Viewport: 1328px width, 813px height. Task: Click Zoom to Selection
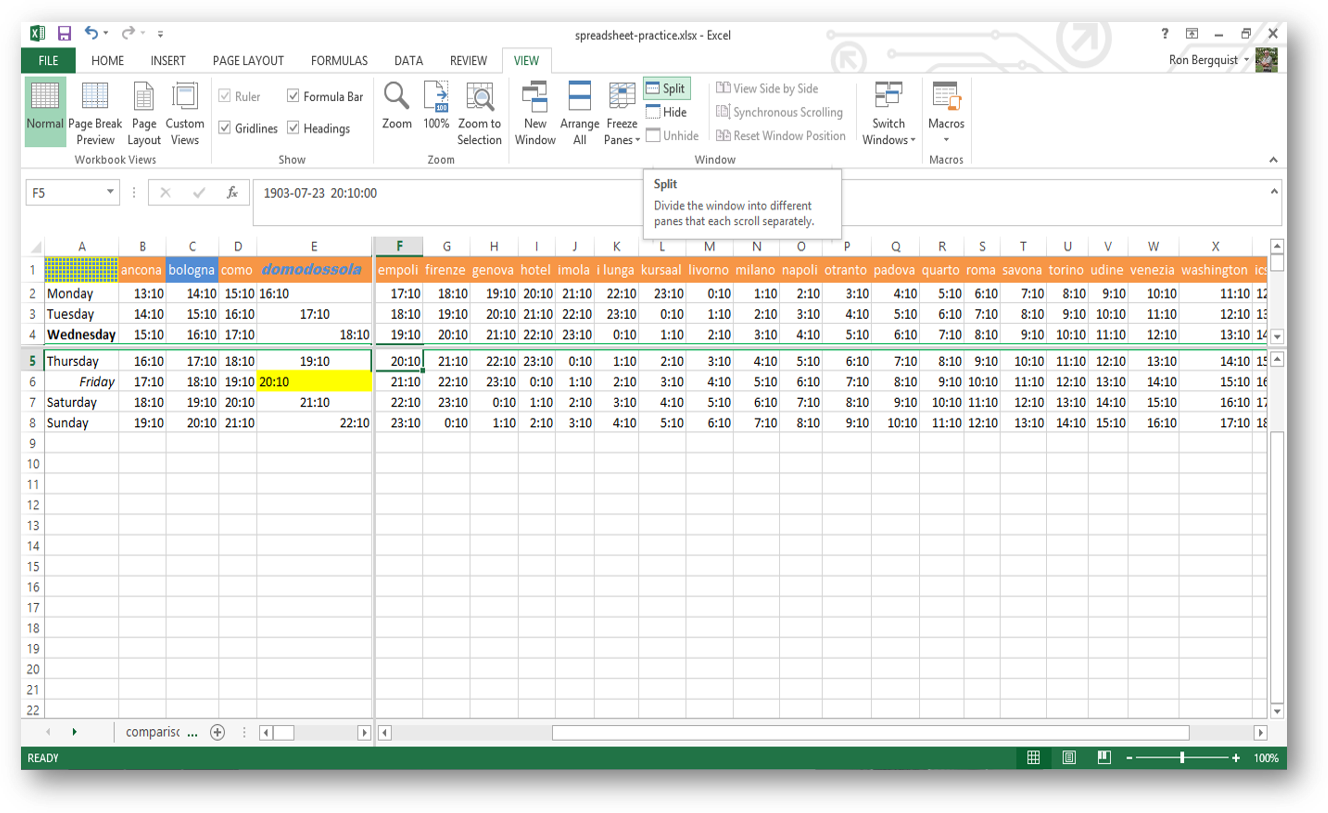click(x=480, y=113)
